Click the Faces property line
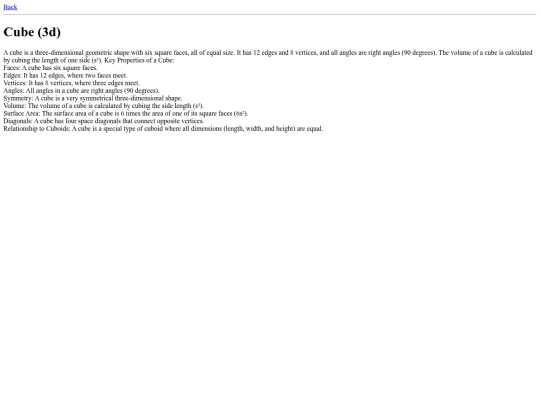Screen dimensions: 540x405 click(50, 68)
